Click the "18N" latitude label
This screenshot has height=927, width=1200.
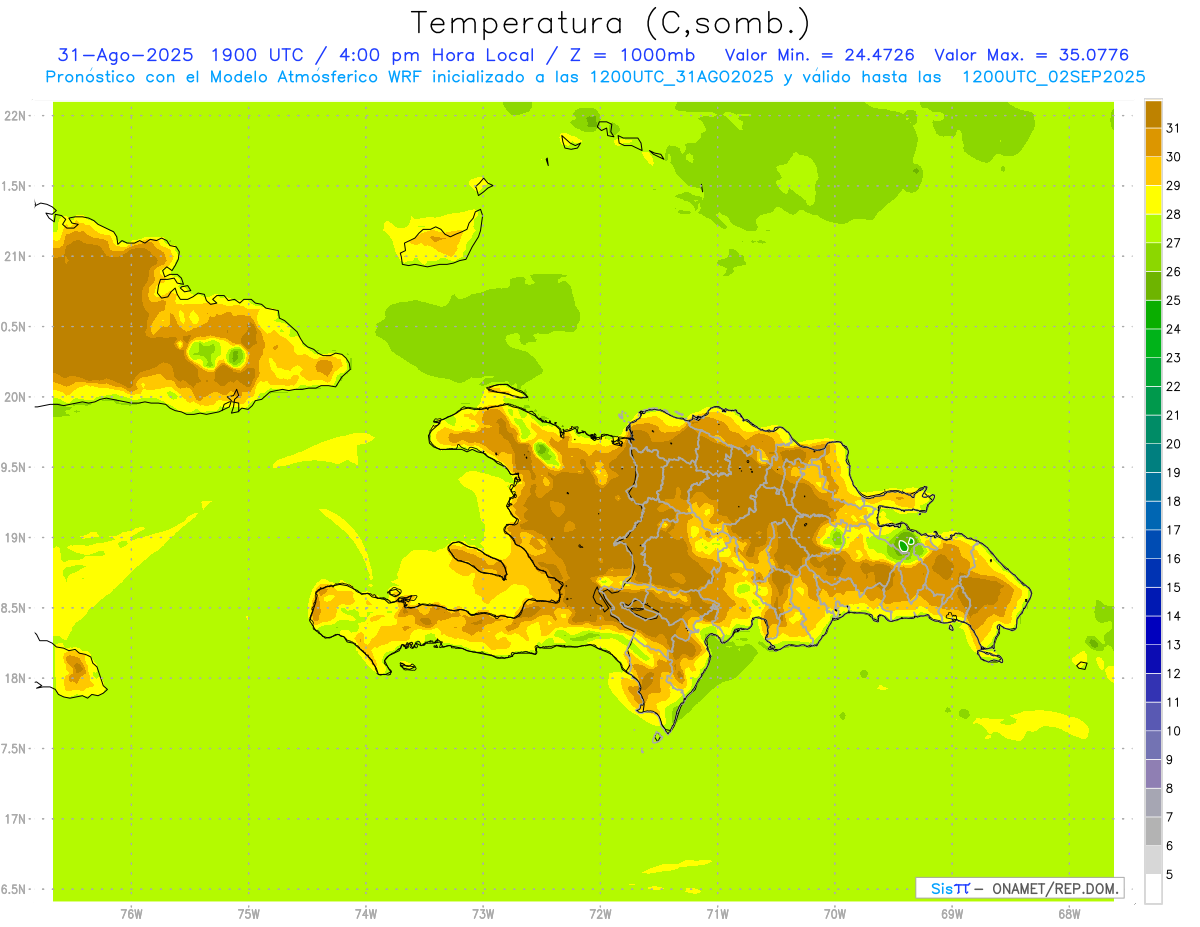(x=14, y=679)
